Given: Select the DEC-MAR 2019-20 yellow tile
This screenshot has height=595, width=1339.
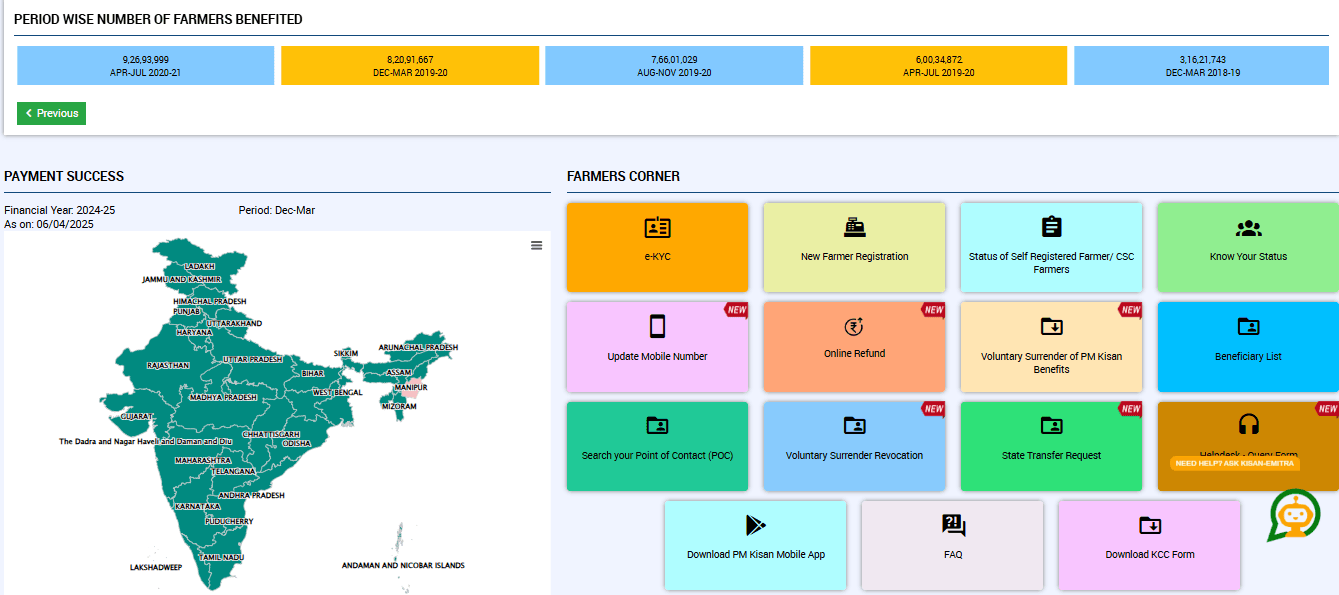Looking at the screenshot, I should point(410,66).
